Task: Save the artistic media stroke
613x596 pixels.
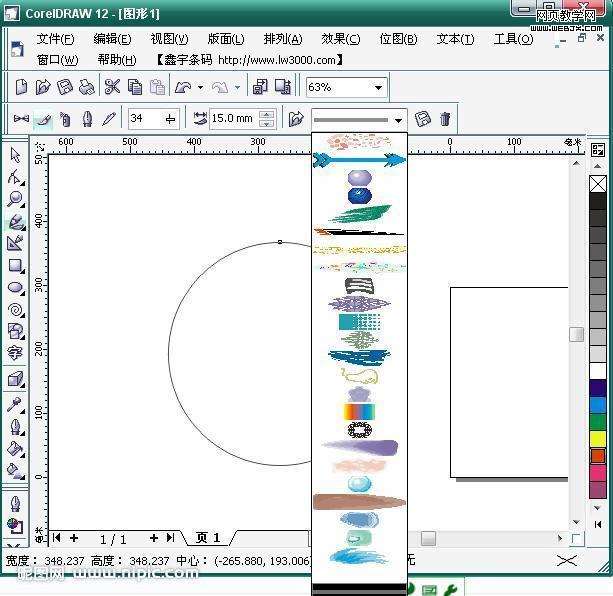Action: point(423,118)
